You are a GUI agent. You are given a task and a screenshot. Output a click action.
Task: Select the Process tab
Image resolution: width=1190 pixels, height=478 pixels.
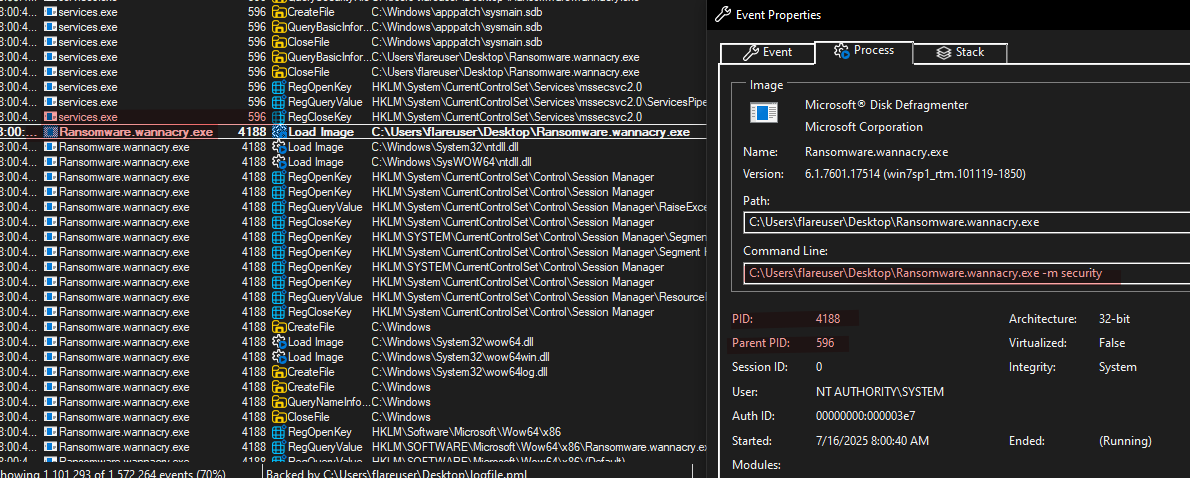point(863,51)
